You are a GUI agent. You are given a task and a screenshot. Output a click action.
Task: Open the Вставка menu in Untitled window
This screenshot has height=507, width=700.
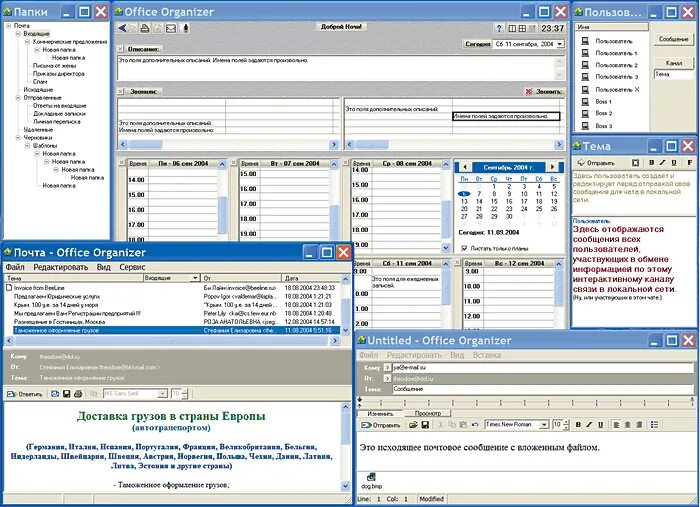(487, 355)
